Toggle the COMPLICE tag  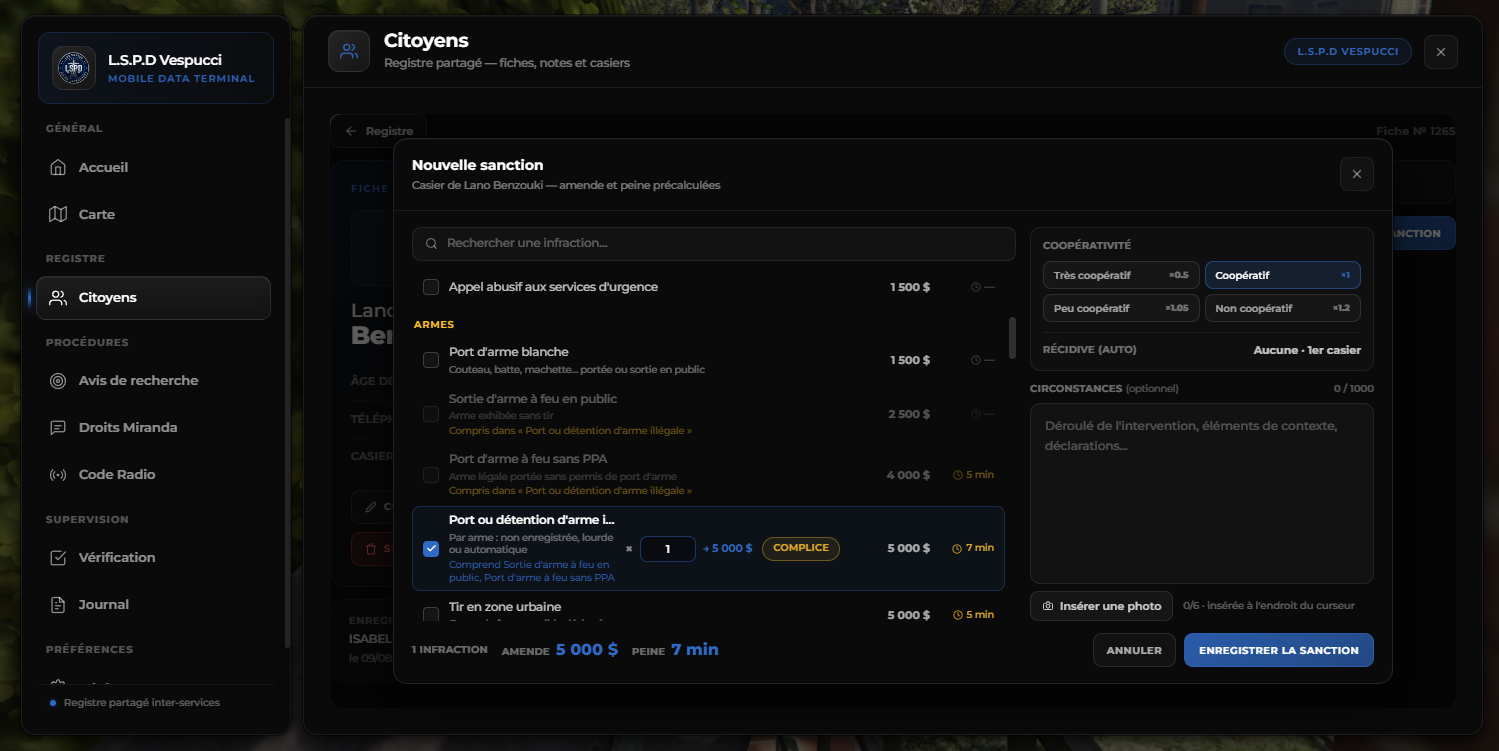[x=801, y=548]
